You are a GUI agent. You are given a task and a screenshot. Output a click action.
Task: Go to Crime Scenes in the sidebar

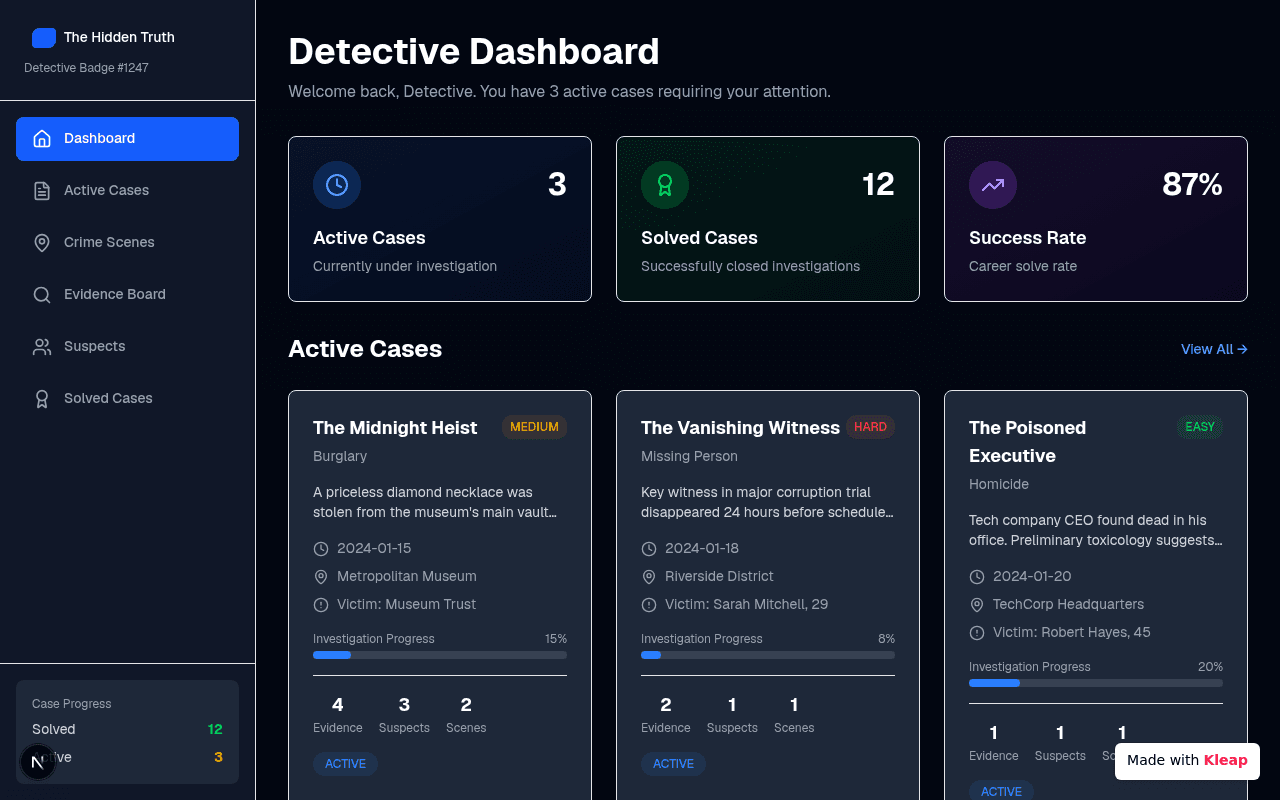click(x=127, y=243)
